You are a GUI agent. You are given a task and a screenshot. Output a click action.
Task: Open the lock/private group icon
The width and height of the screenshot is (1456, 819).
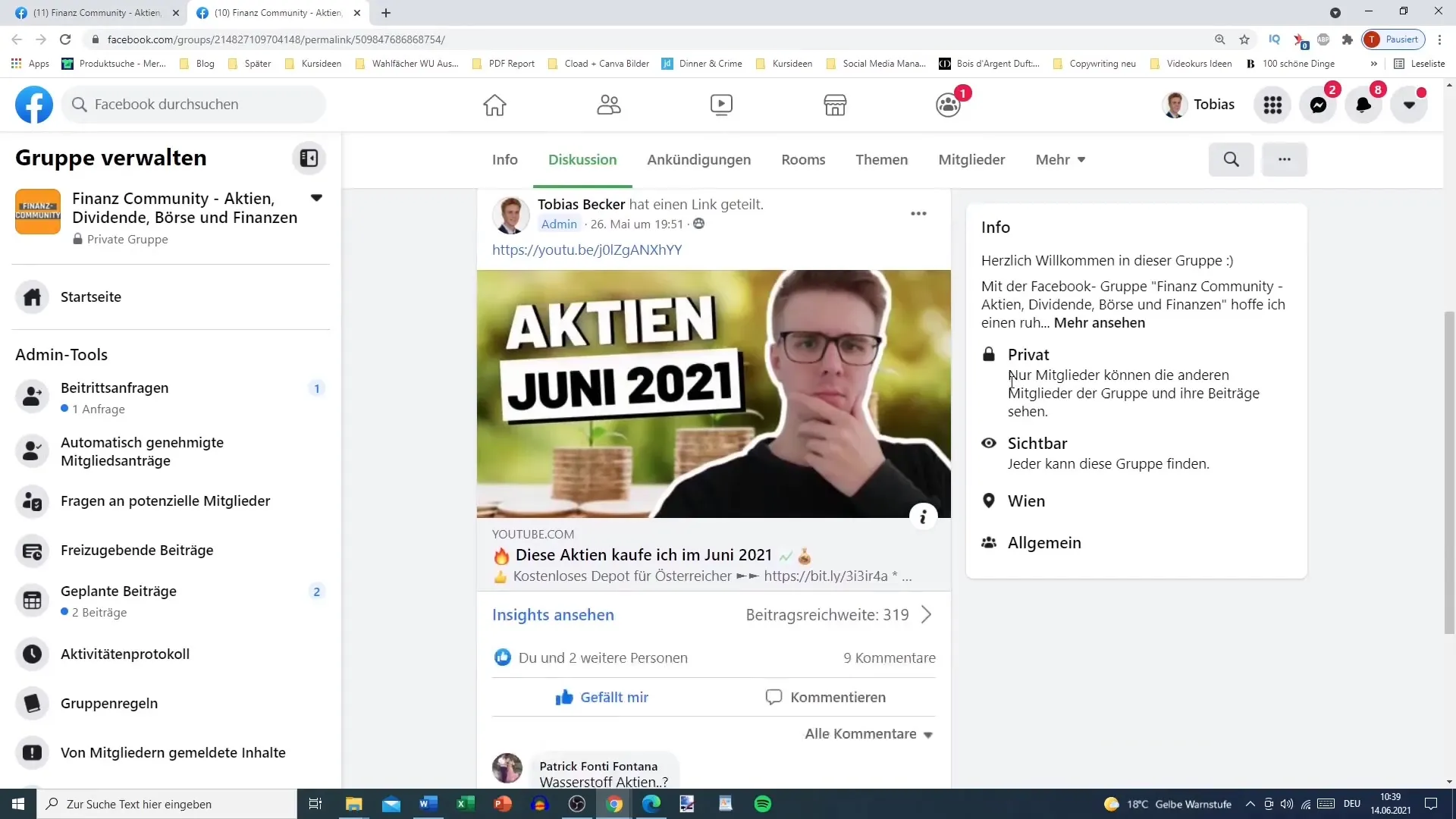coord(988,353)
